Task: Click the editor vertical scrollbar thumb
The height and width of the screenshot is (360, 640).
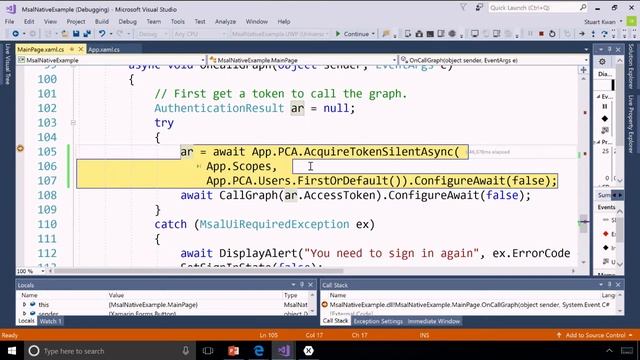Action: 584,224
